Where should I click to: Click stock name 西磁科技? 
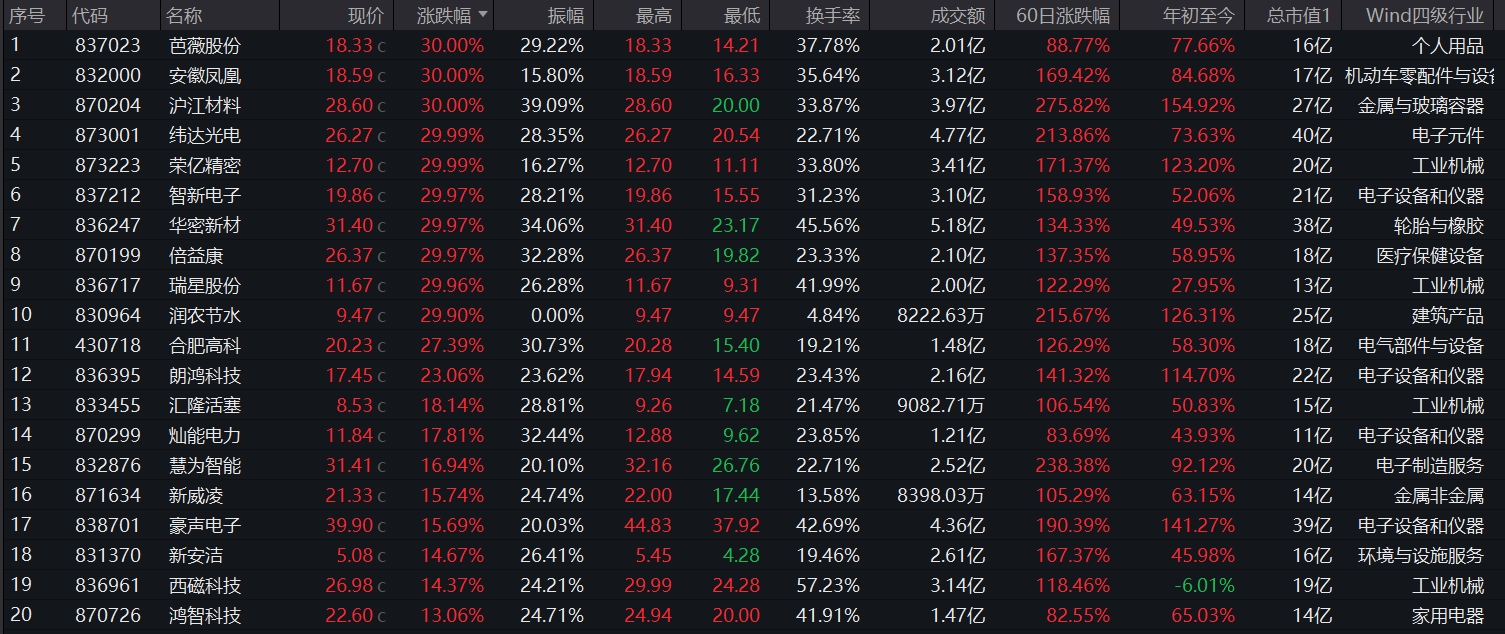tap(205, 585)
